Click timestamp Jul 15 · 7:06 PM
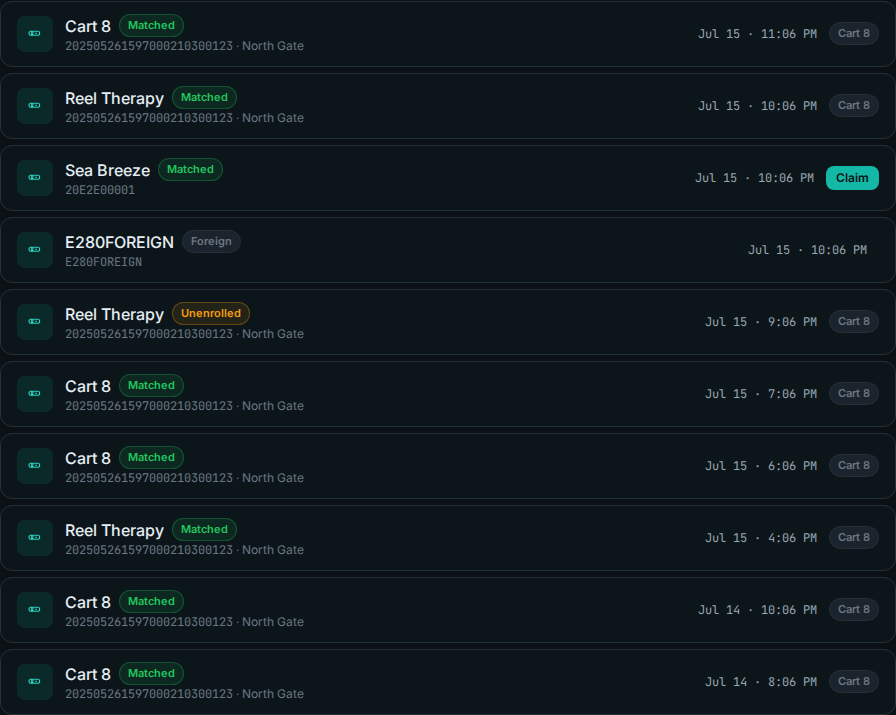The height and width of the screenshot is (715, 896). coord(761,394)
